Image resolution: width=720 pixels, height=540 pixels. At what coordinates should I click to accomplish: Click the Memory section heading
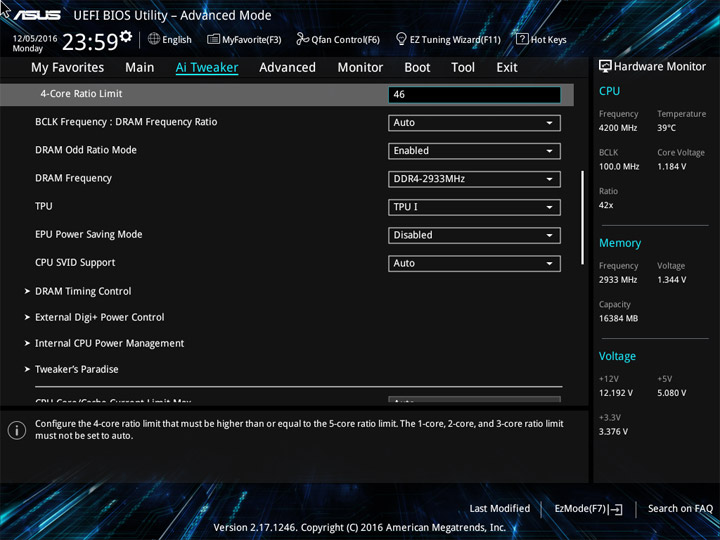(620, 243)
